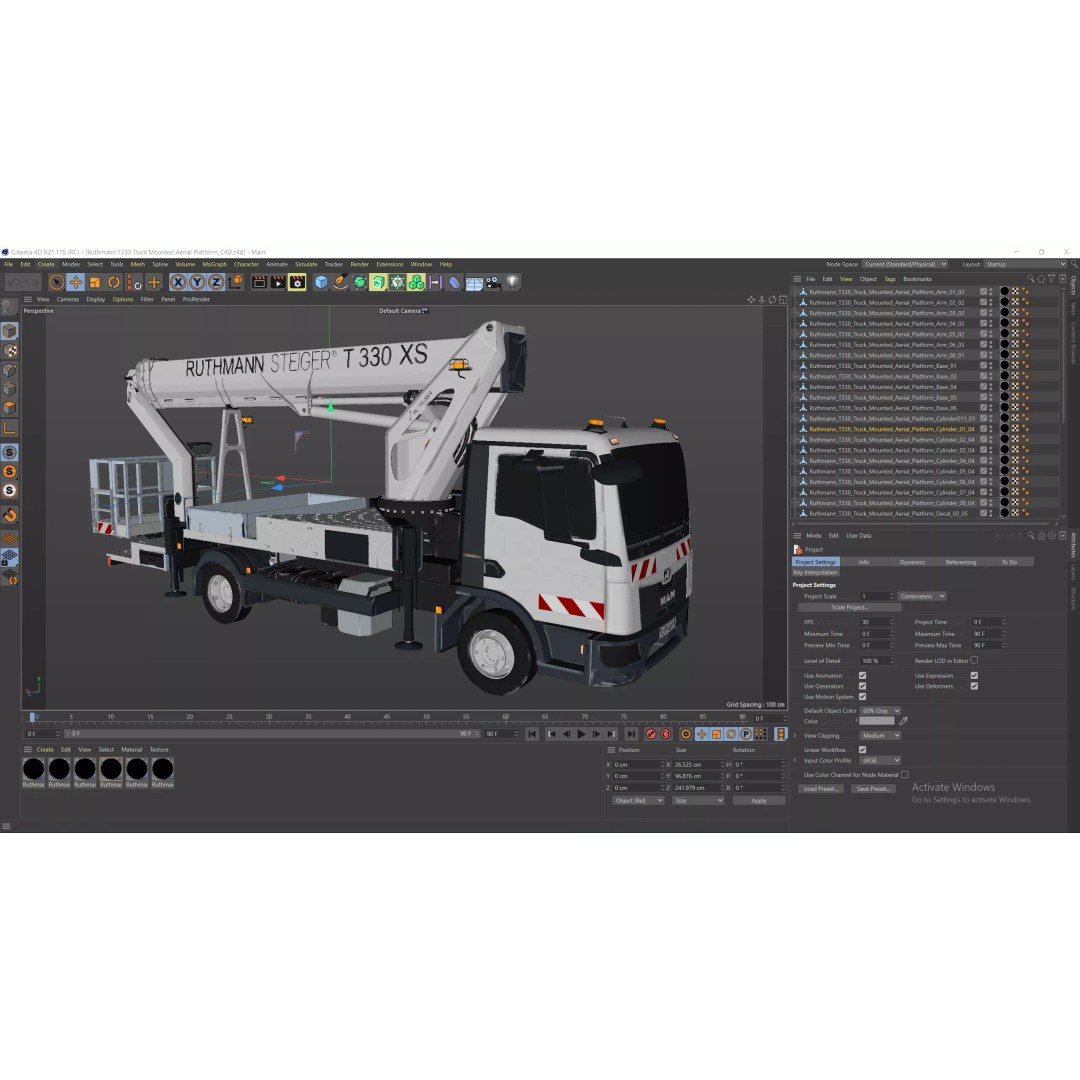Open the Size mode dropdown

(698, 801)
